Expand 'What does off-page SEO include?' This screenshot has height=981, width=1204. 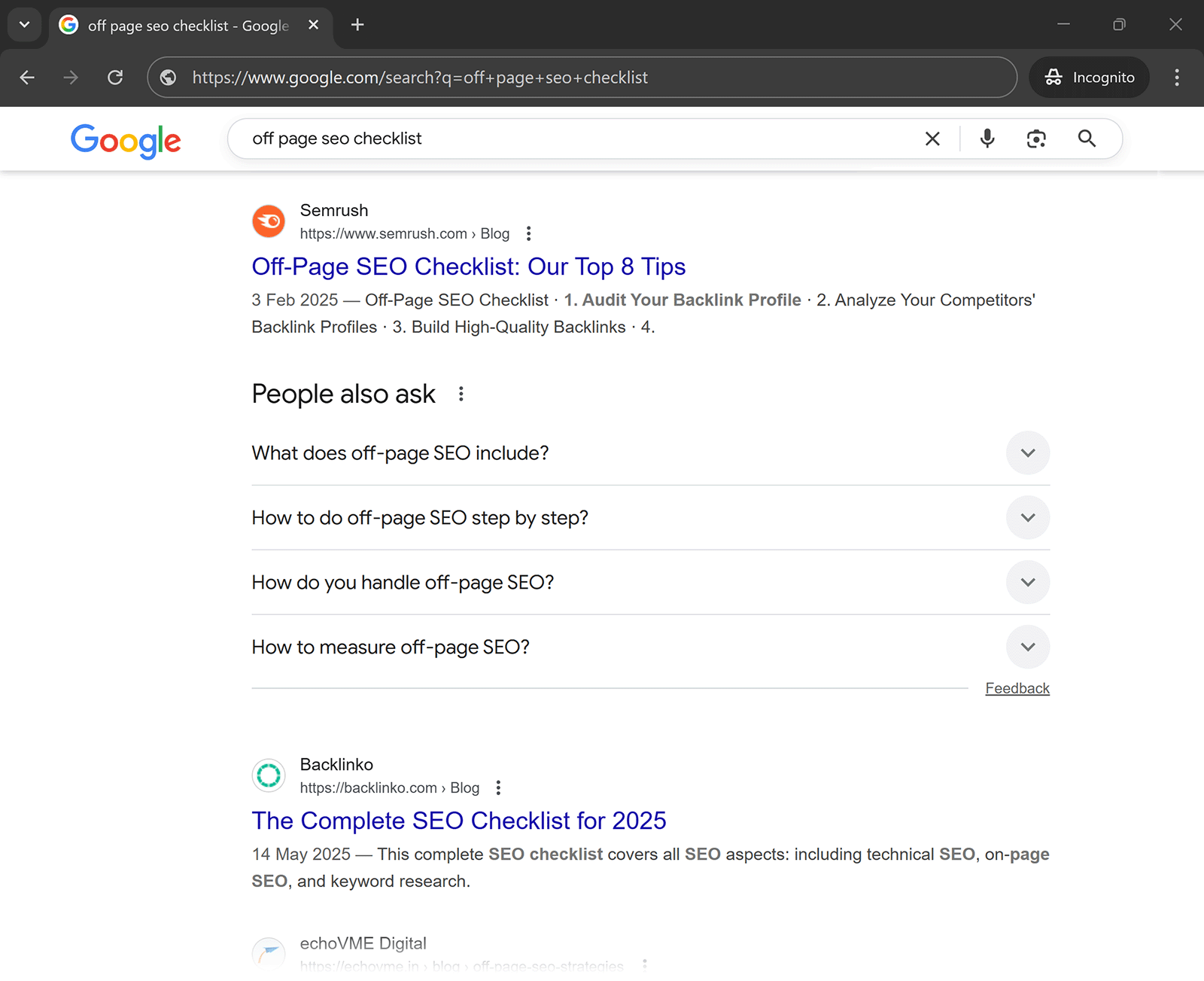[x=1028, y=452]
